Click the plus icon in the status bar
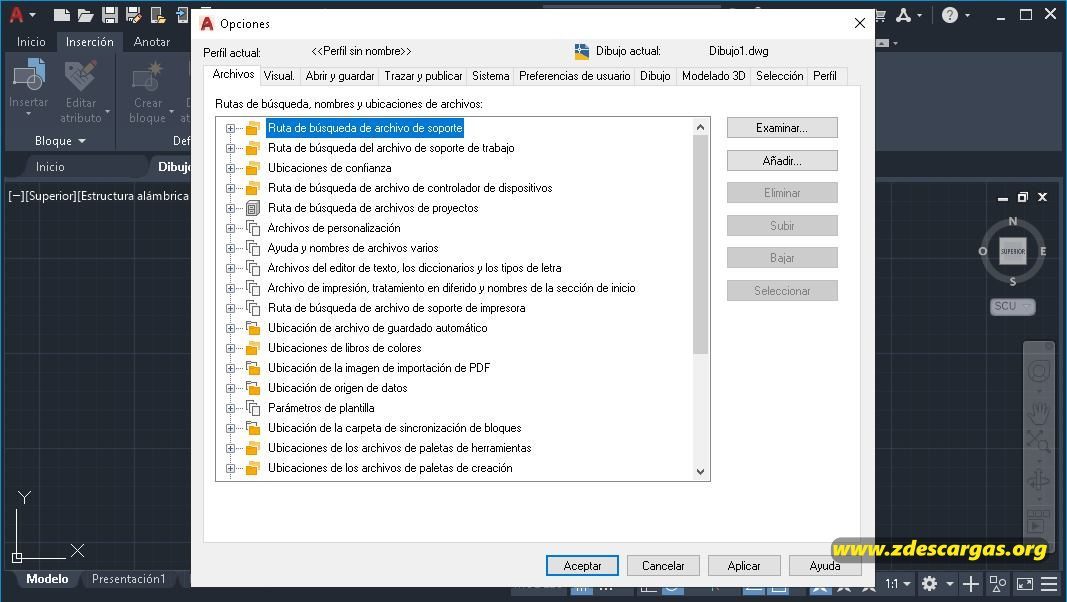 (971, 584)
